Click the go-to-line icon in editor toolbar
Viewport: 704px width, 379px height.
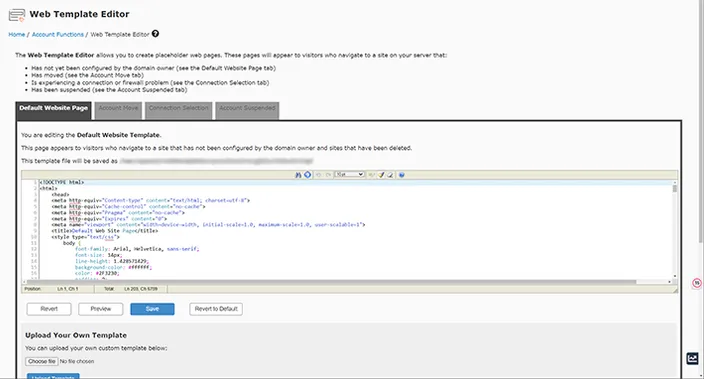click(x=308, y=175)
